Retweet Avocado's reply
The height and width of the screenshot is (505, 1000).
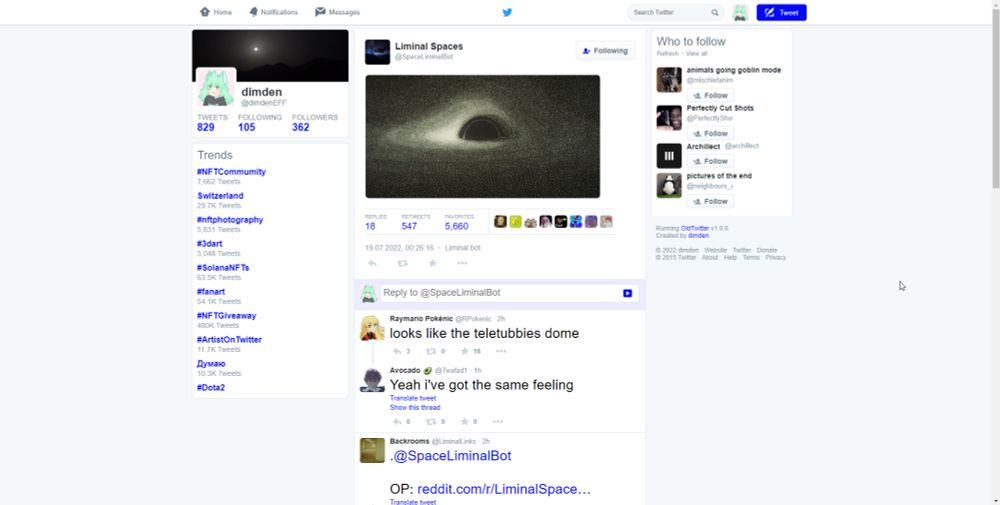pyautogui.click(x=430, y=421)
